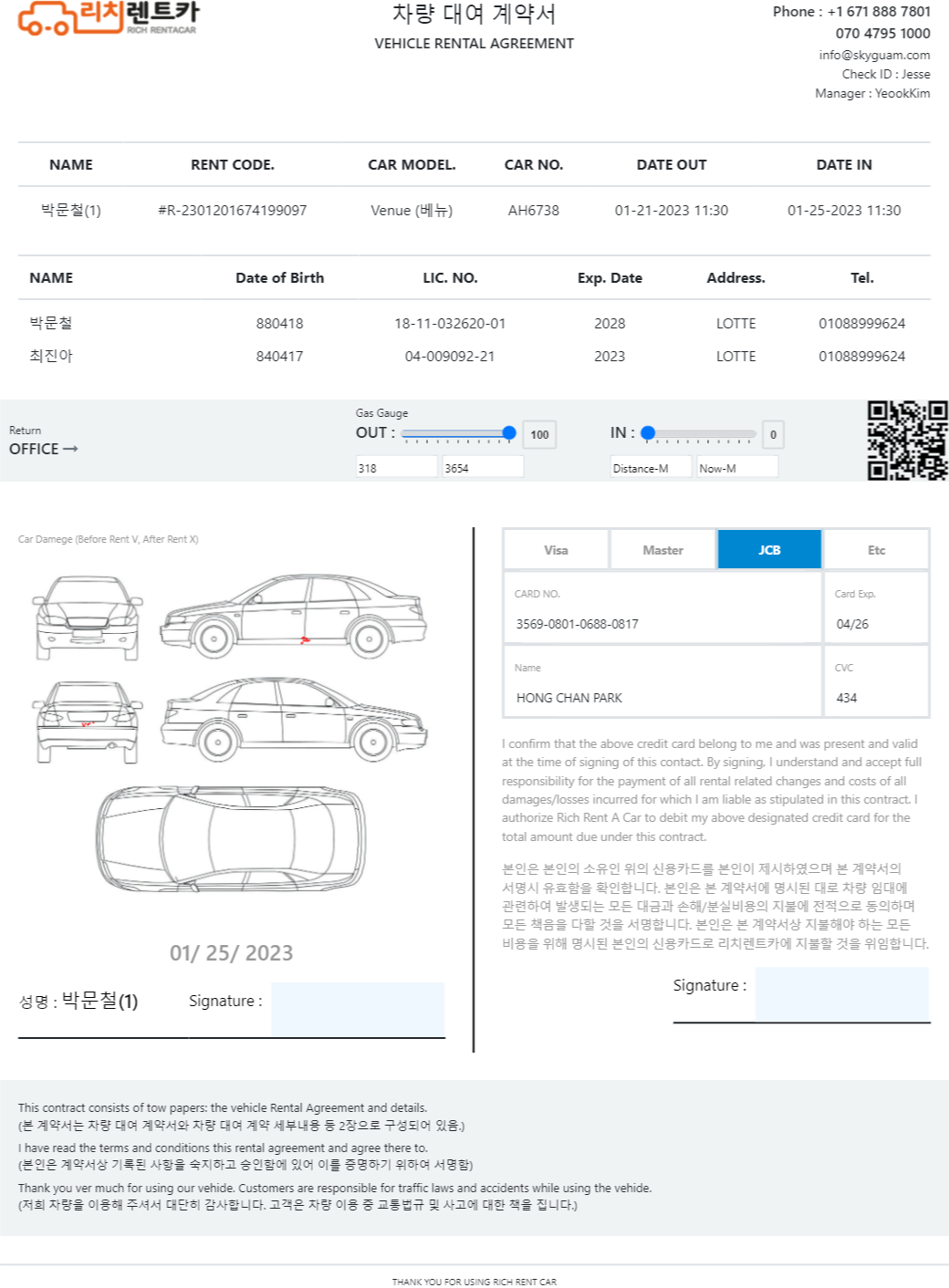The width and height of the screenshot is (949, 1288).
Task: Click the VEHICLE RENTAL AGREEMENT title
Action: click(x=474, y=43)
